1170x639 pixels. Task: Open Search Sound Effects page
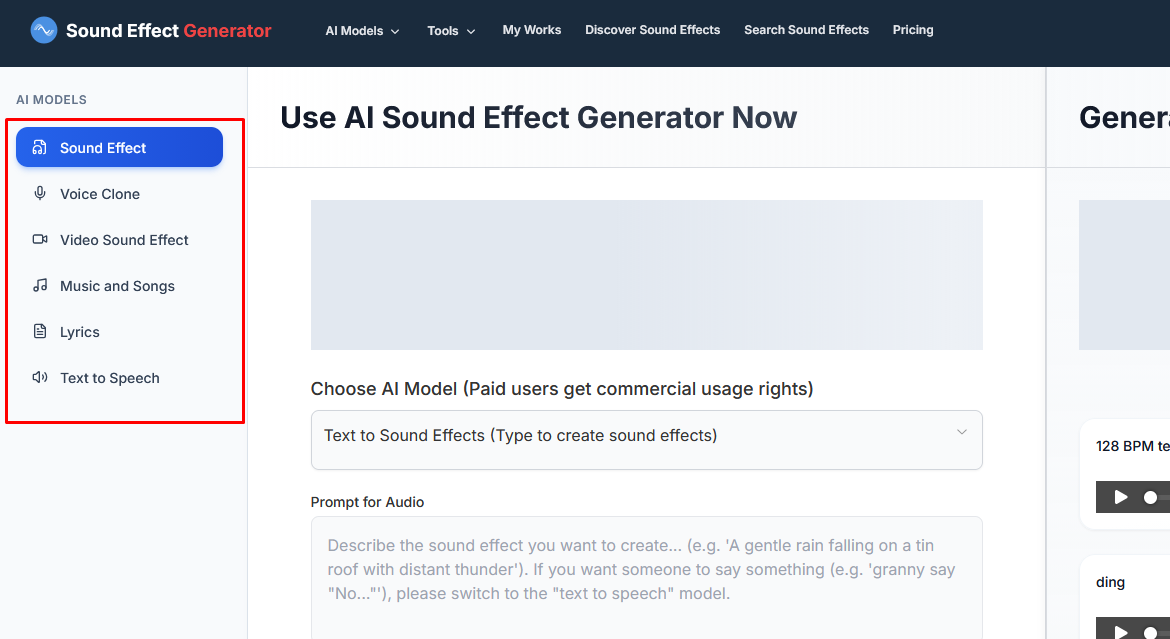click(x=806, y=30)
